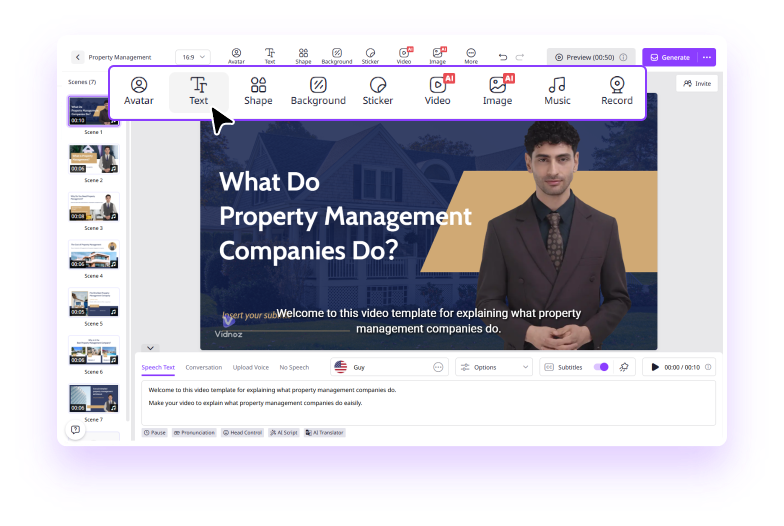
Task: Click the Sticker icon
Action: (378, 91)
